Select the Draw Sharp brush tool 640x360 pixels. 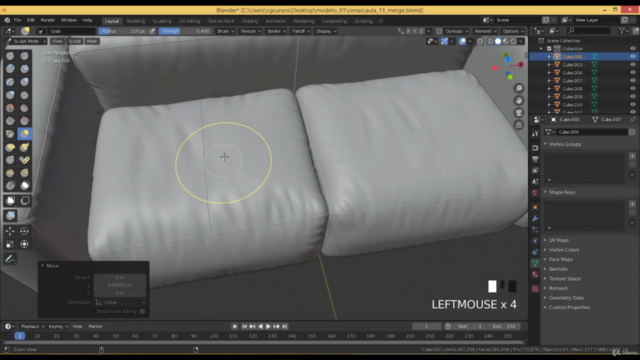pyautogui.click(x=25, y=56)
